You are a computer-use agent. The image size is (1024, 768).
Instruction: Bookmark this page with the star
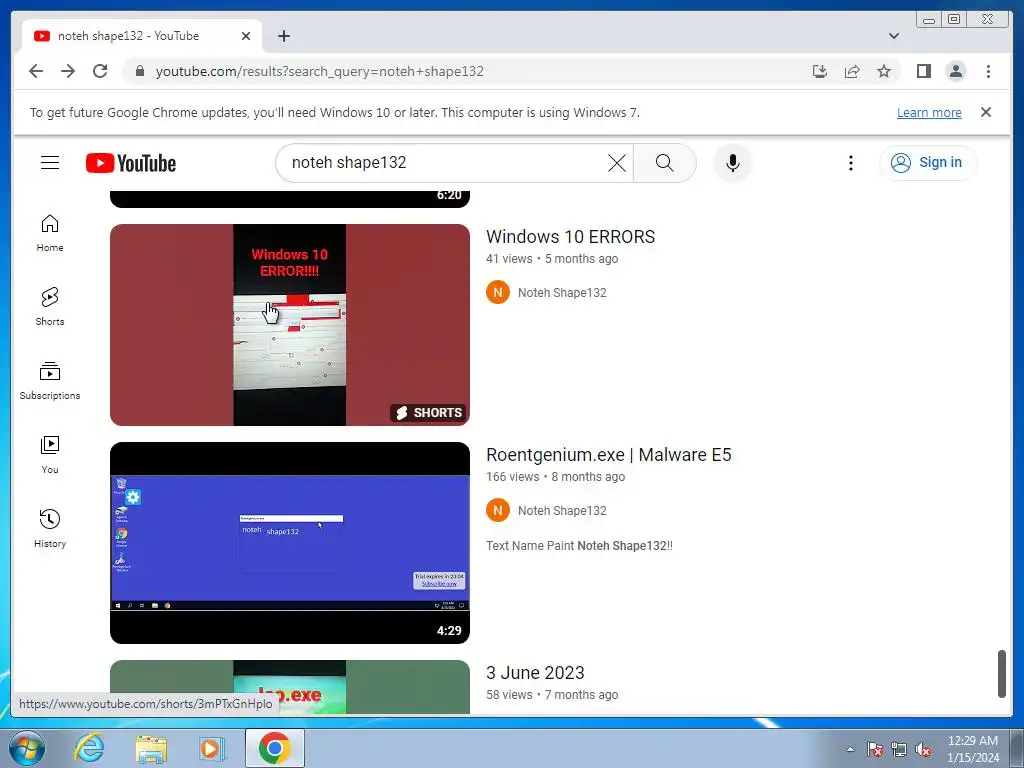(884, 71)
